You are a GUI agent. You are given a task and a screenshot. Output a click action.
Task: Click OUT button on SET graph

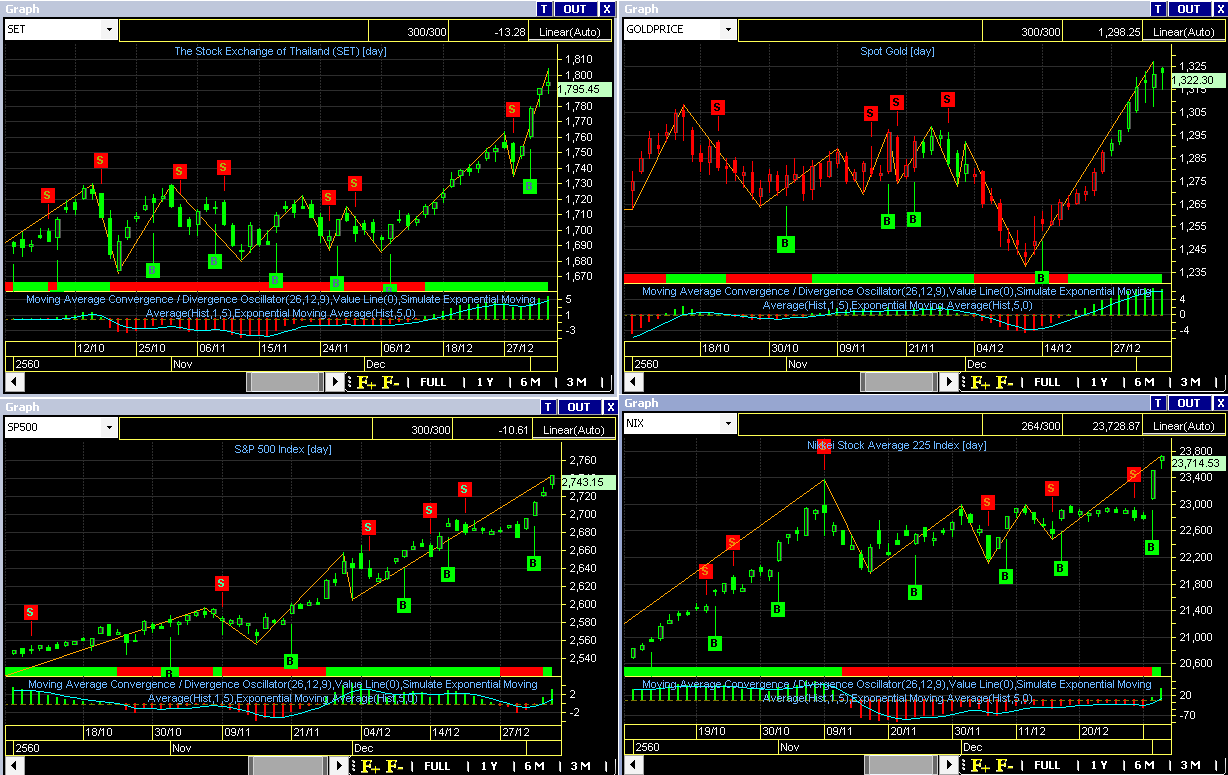tap(576, 9)
